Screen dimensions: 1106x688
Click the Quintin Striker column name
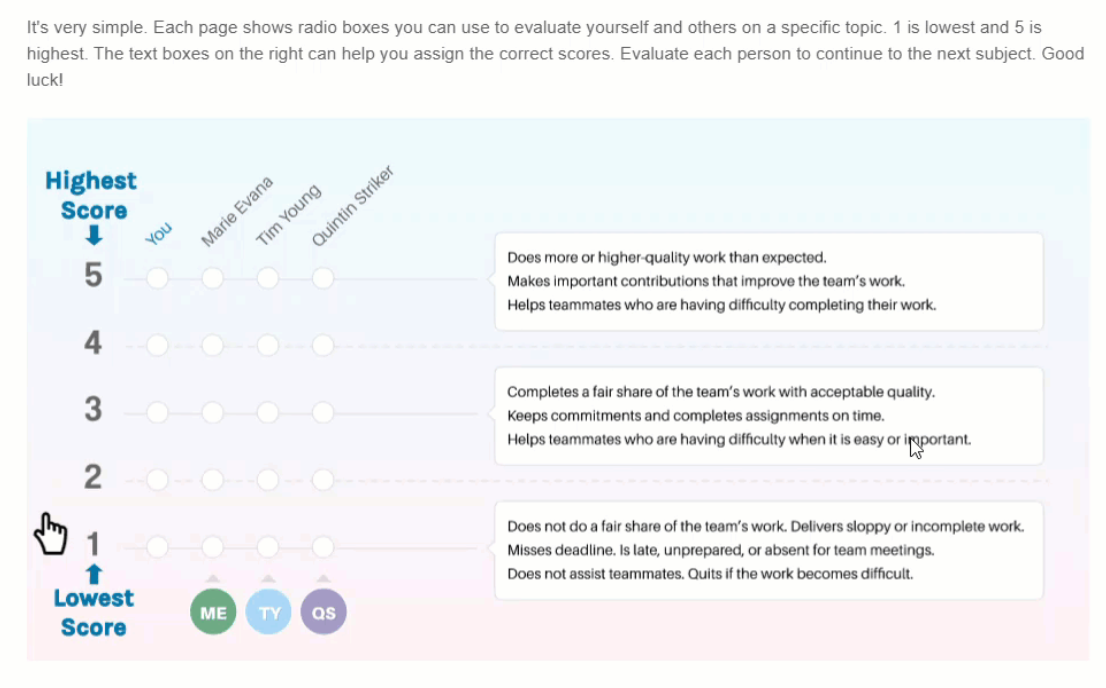pos(352,206)
